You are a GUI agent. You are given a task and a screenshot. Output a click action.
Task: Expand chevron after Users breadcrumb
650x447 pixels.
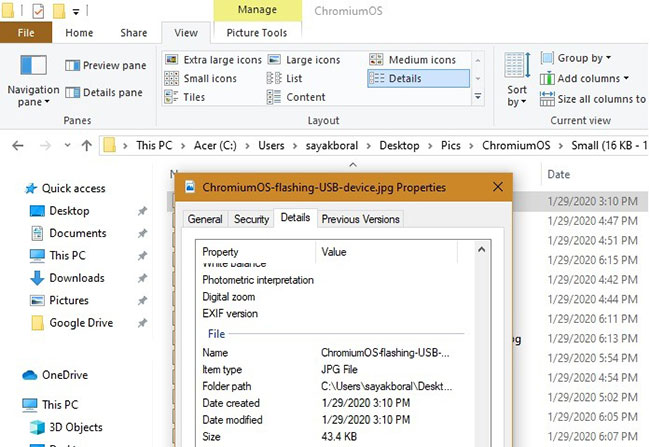click(x=295, y=146)
